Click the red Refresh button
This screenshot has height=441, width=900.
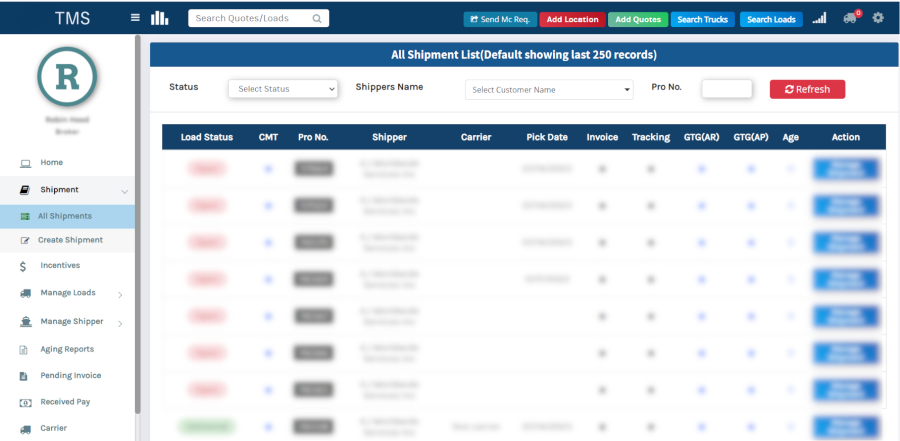(807, 89)
